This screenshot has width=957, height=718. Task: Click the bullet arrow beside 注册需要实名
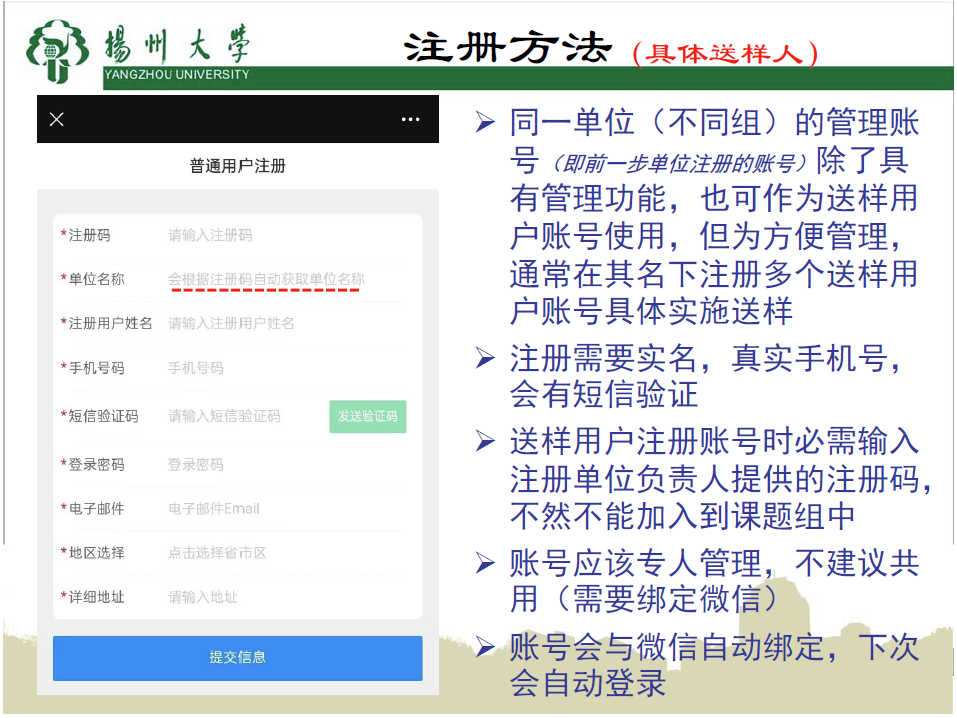pos(485,358)
